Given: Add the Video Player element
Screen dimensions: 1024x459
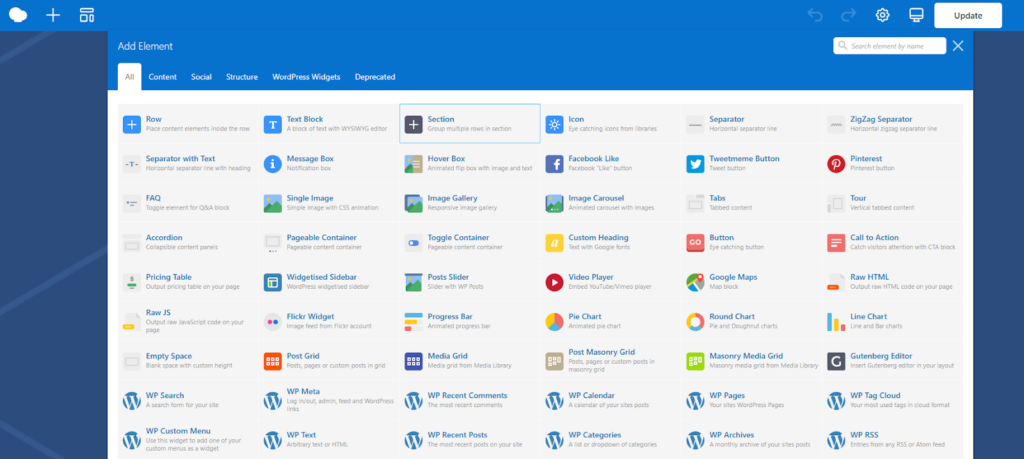Looking at the screenshot, I should [x=611, y=282].
